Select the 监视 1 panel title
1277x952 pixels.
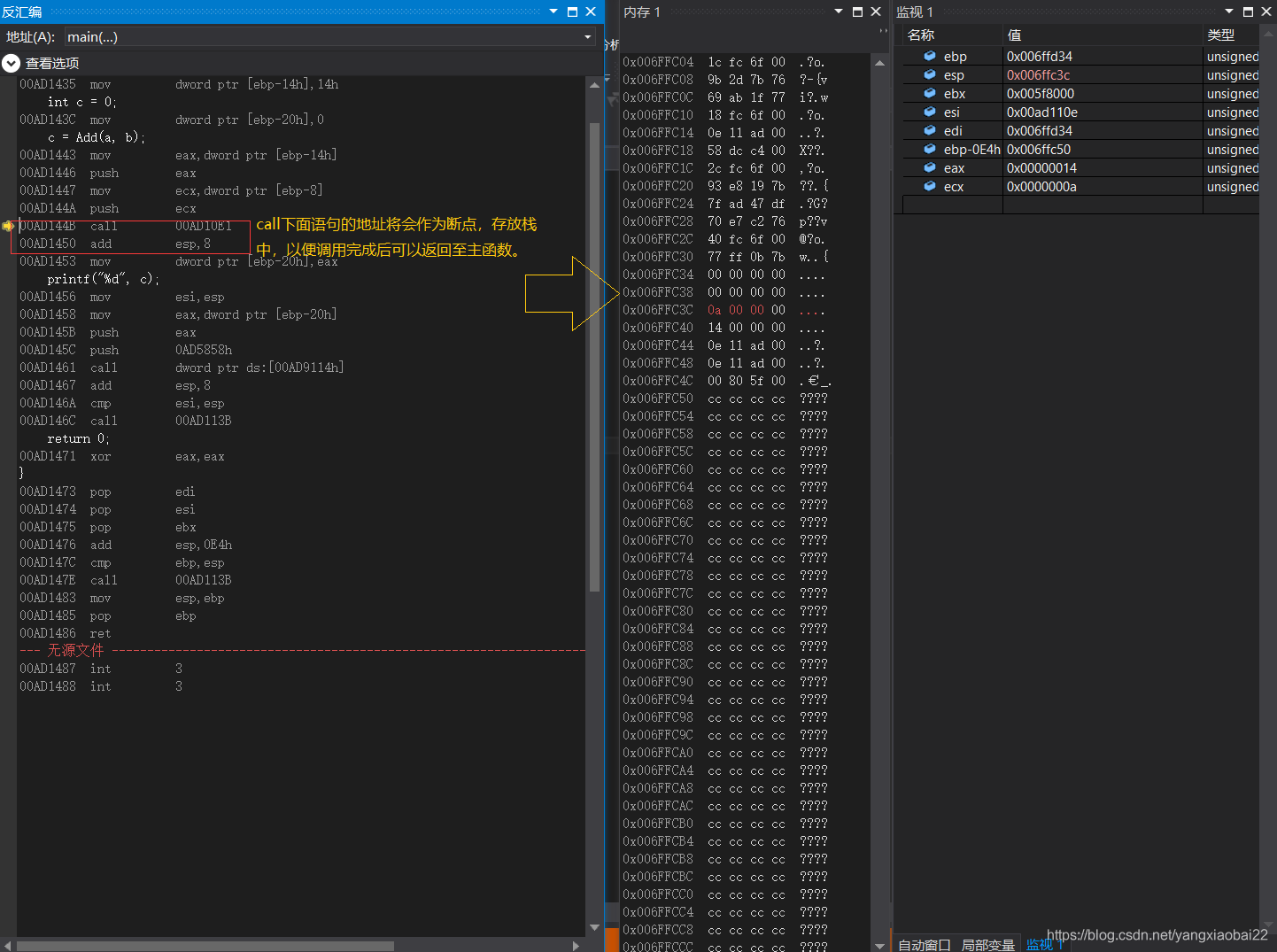pyautogui.click(x=915, y=12)
